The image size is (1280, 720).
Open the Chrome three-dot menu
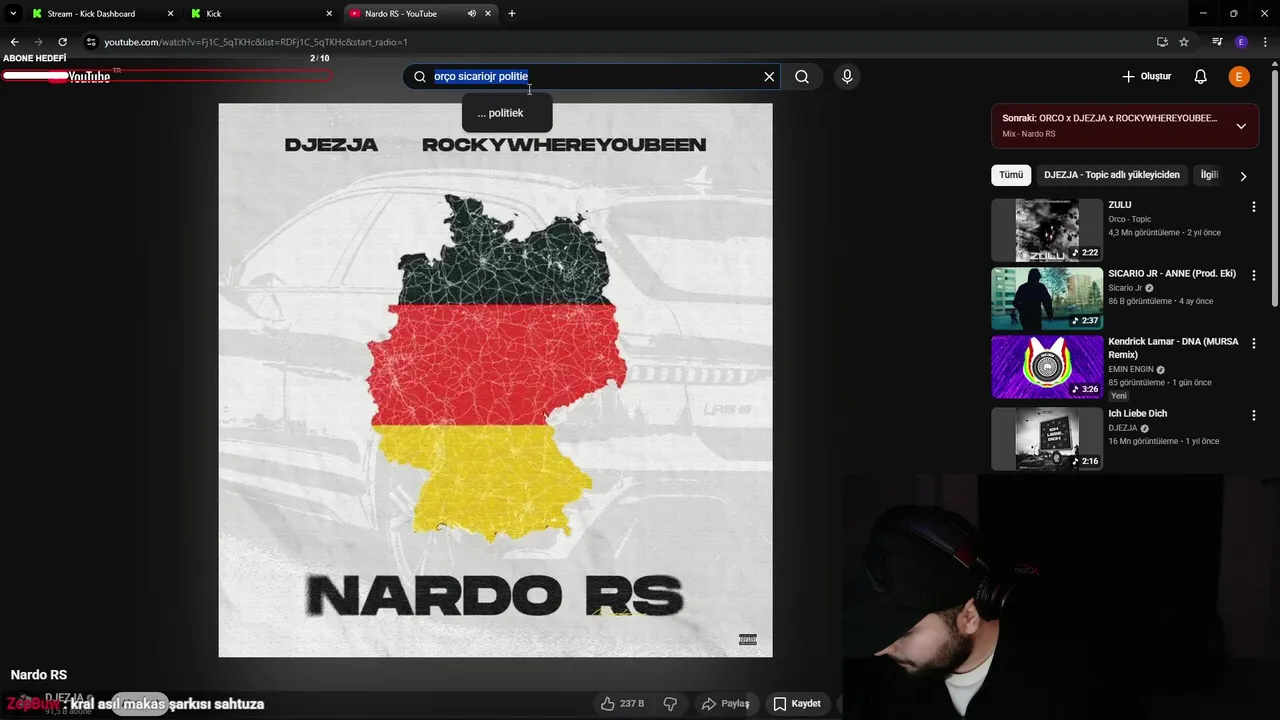(1265, 42)
